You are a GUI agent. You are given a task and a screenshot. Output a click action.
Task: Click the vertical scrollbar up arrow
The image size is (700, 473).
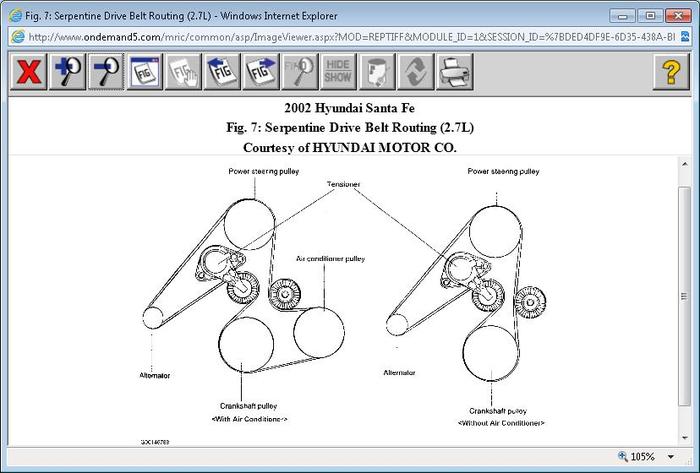click(x=685, y=164)
